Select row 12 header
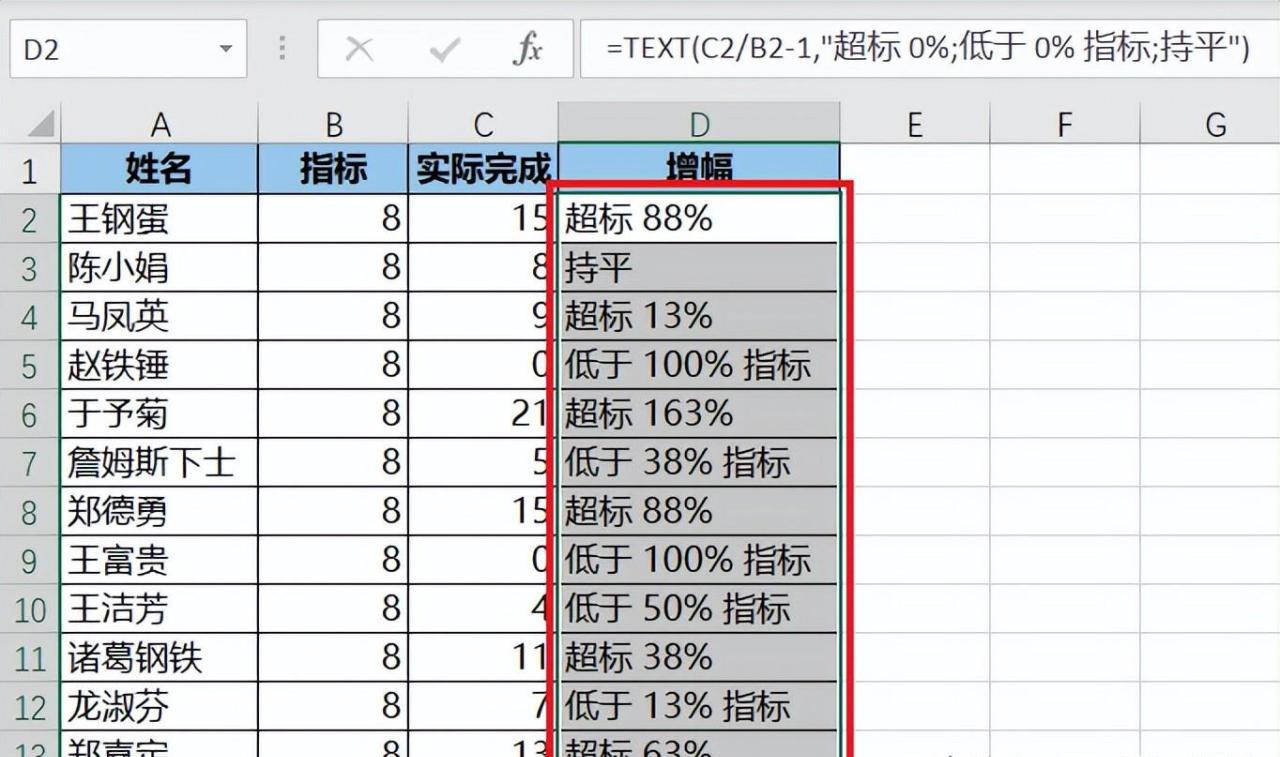The height and width of the screenshot is (757, 1280). click(x=29, y=707)
